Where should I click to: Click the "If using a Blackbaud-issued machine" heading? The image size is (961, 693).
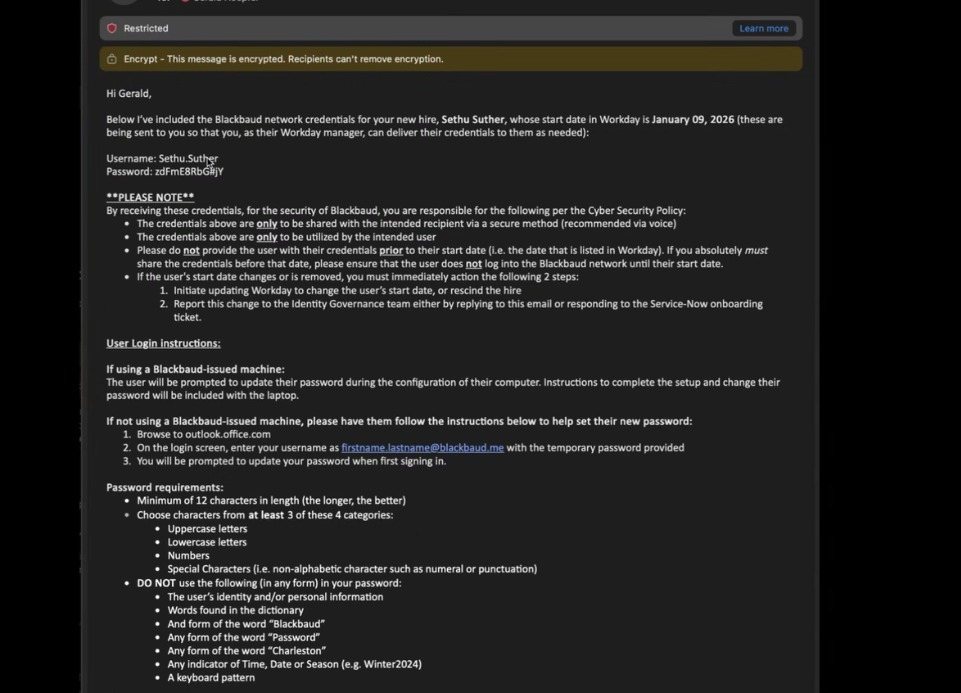click(195, 370)
